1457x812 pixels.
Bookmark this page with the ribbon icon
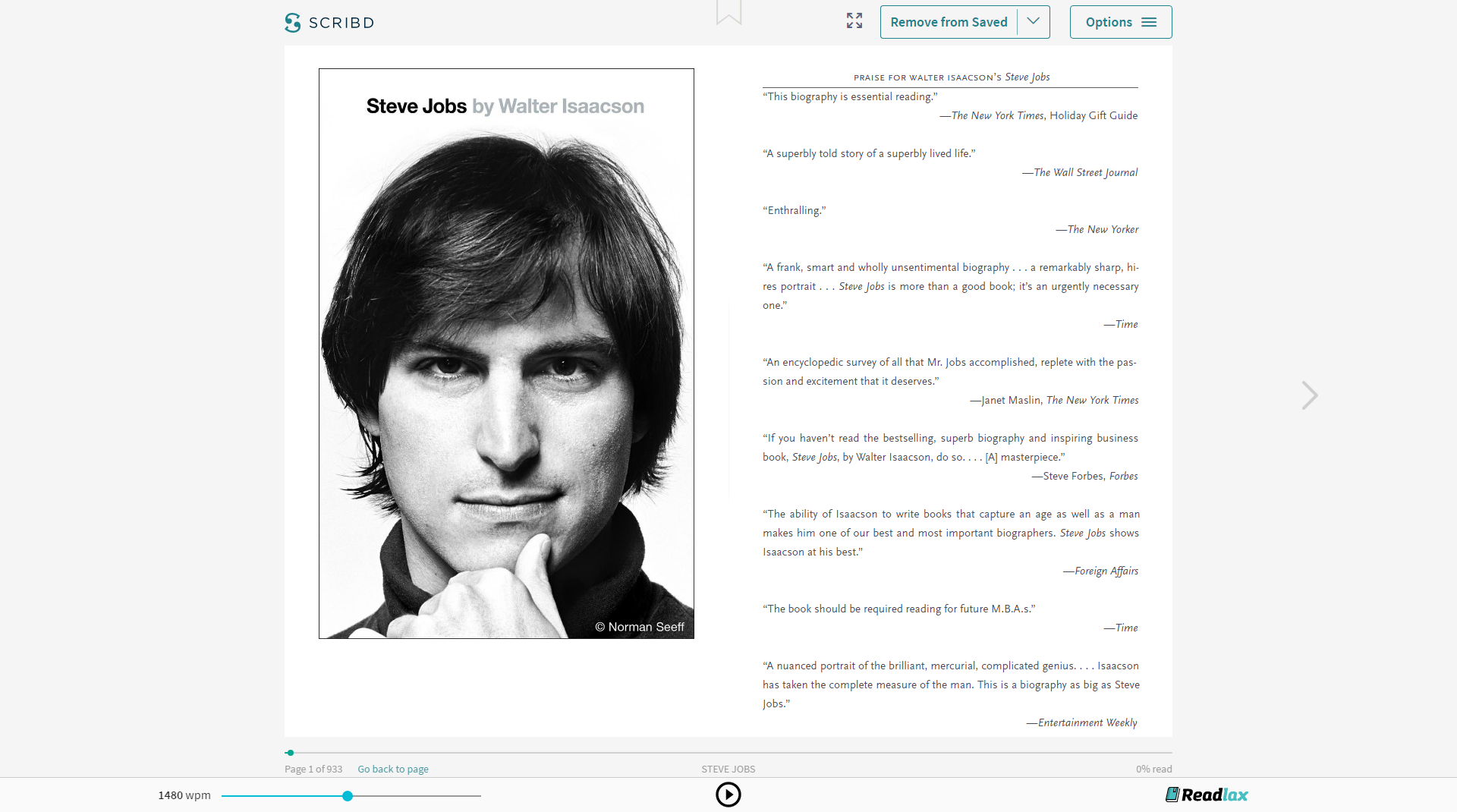pos(728,11)
